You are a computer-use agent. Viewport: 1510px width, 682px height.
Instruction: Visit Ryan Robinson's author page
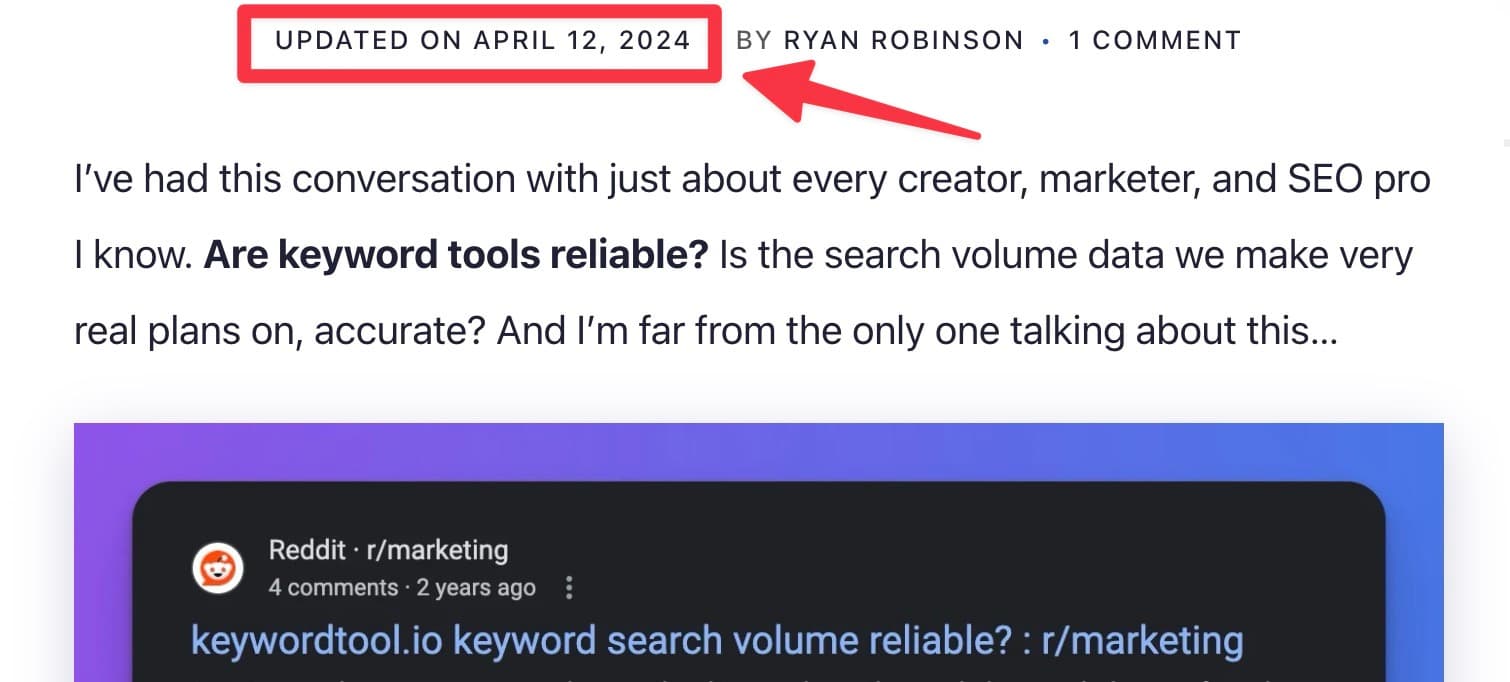click(904, 40)
